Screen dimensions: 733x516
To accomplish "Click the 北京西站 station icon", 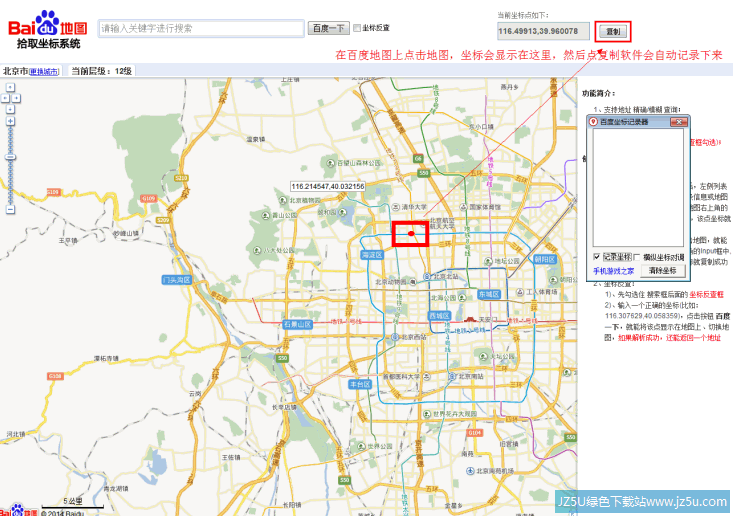I will coord(395,337).
